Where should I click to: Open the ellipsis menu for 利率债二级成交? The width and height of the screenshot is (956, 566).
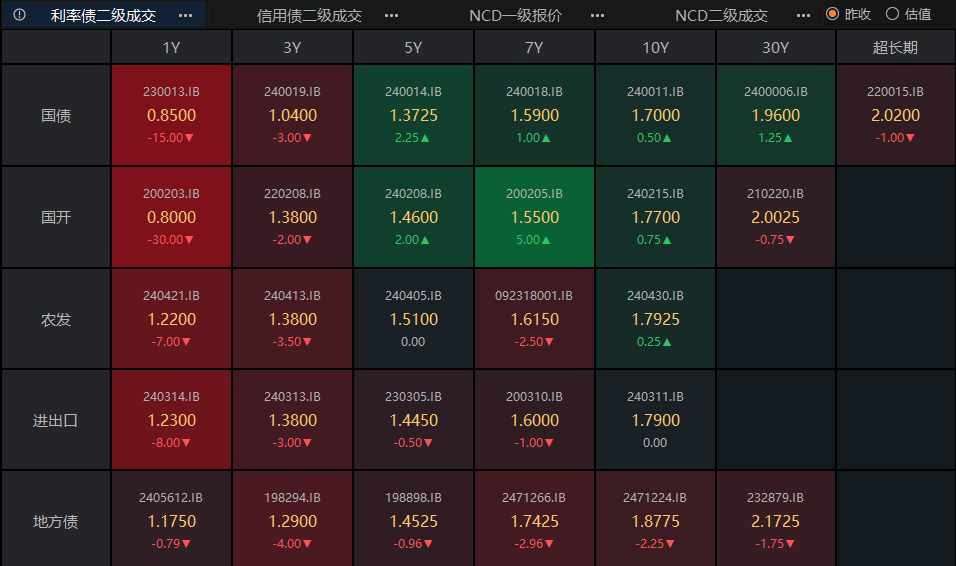pyautogui.click(x=185, y=15)
